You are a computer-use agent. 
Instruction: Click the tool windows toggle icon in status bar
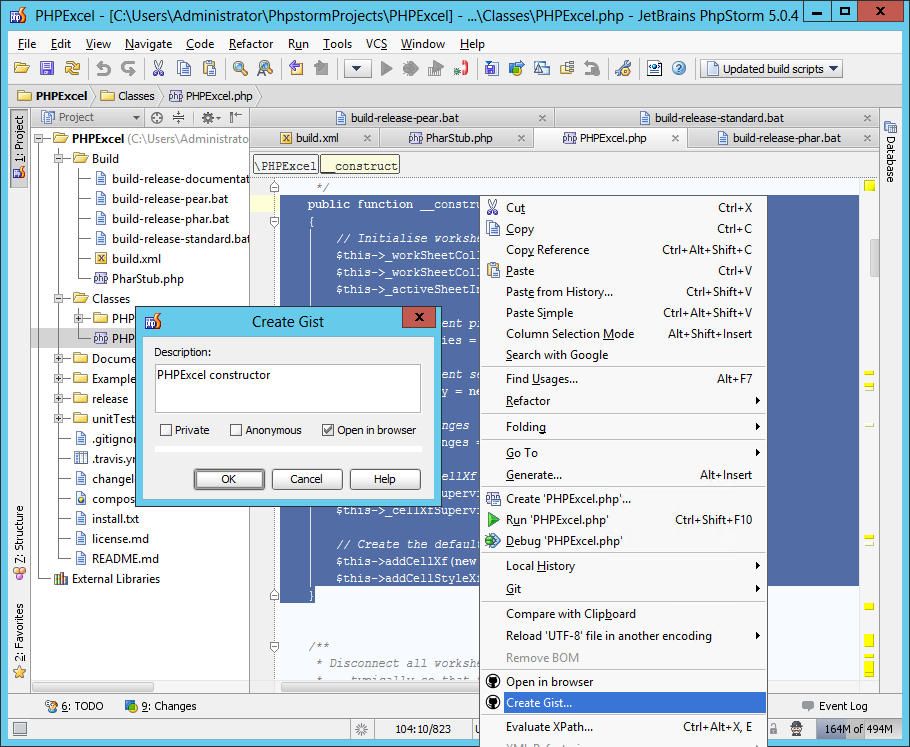(20, 728)
